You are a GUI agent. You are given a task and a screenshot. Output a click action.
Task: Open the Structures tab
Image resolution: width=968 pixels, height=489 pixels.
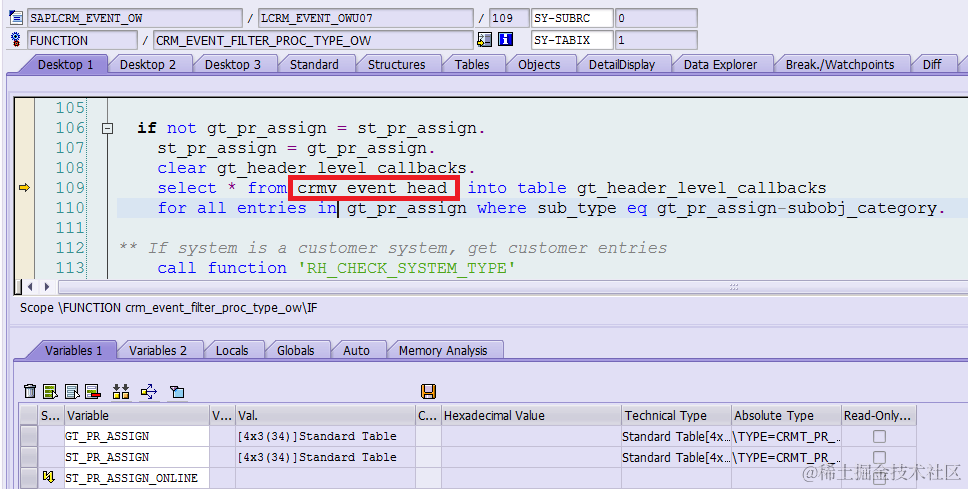click(x=396, y=64)
